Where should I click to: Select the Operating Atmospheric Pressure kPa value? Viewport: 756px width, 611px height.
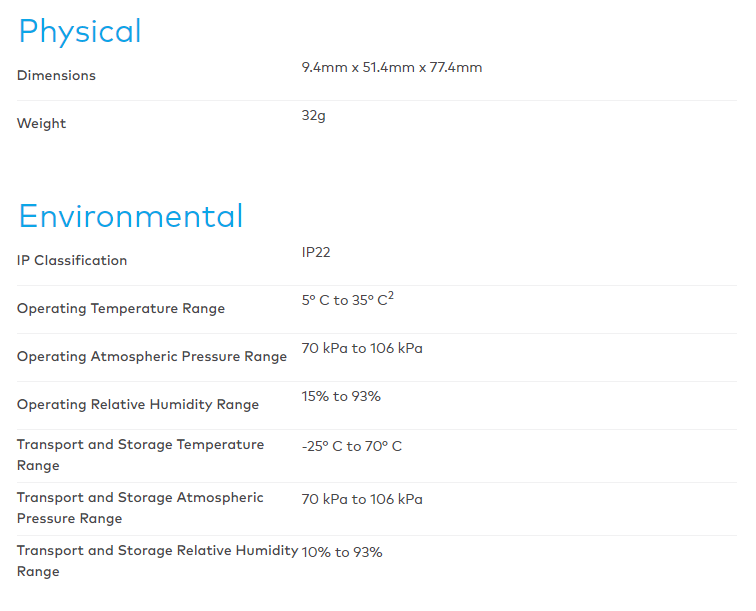pyautogui.click(x=362, y=349)
